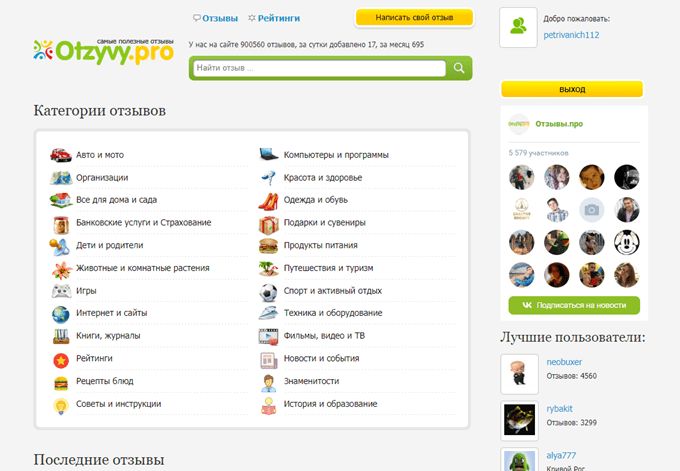Click the soccer ball icon for Спорт и активный отдых
The height and width of the screenshot is (471, 680).
pyautogui.click(x=268, y=293)
